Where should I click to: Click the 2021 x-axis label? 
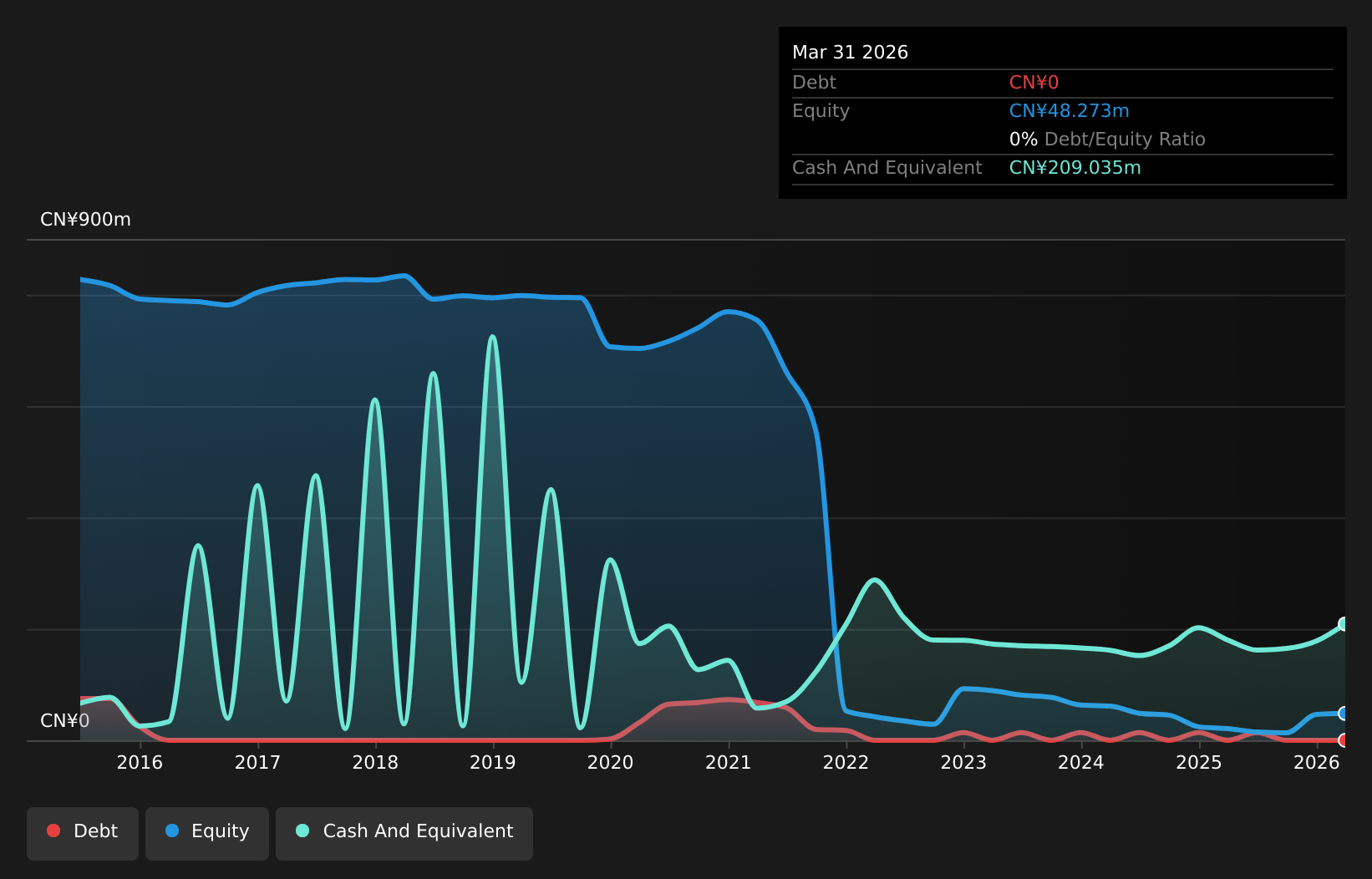point(729,762)
